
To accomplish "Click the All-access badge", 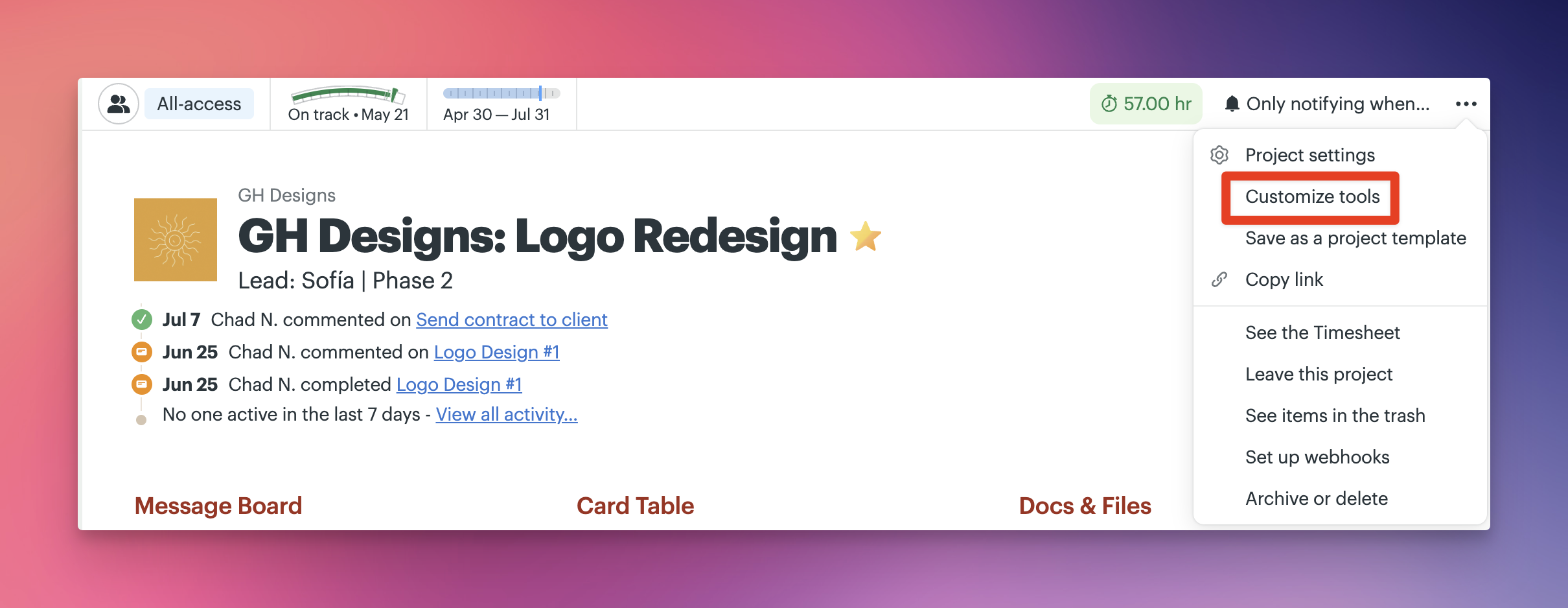I will pyautogui.click(x=199, y=104).
